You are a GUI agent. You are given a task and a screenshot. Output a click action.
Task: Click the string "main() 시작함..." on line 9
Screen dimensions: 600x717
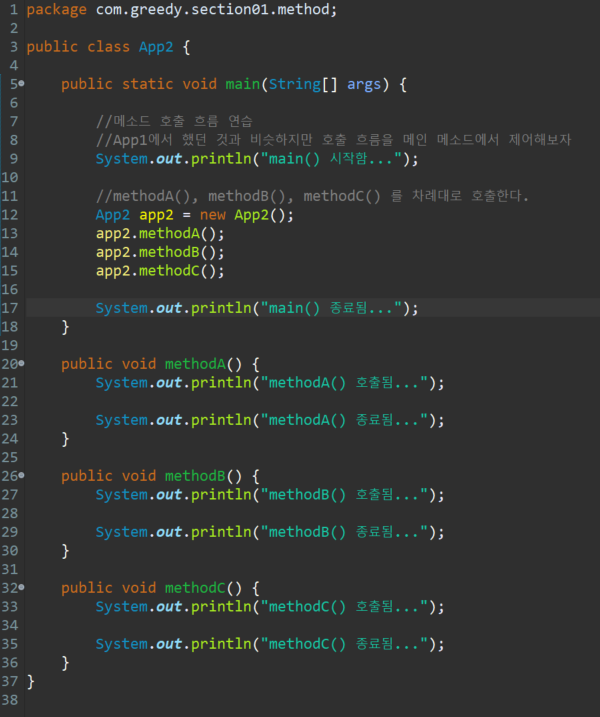[x=331, y=159]
